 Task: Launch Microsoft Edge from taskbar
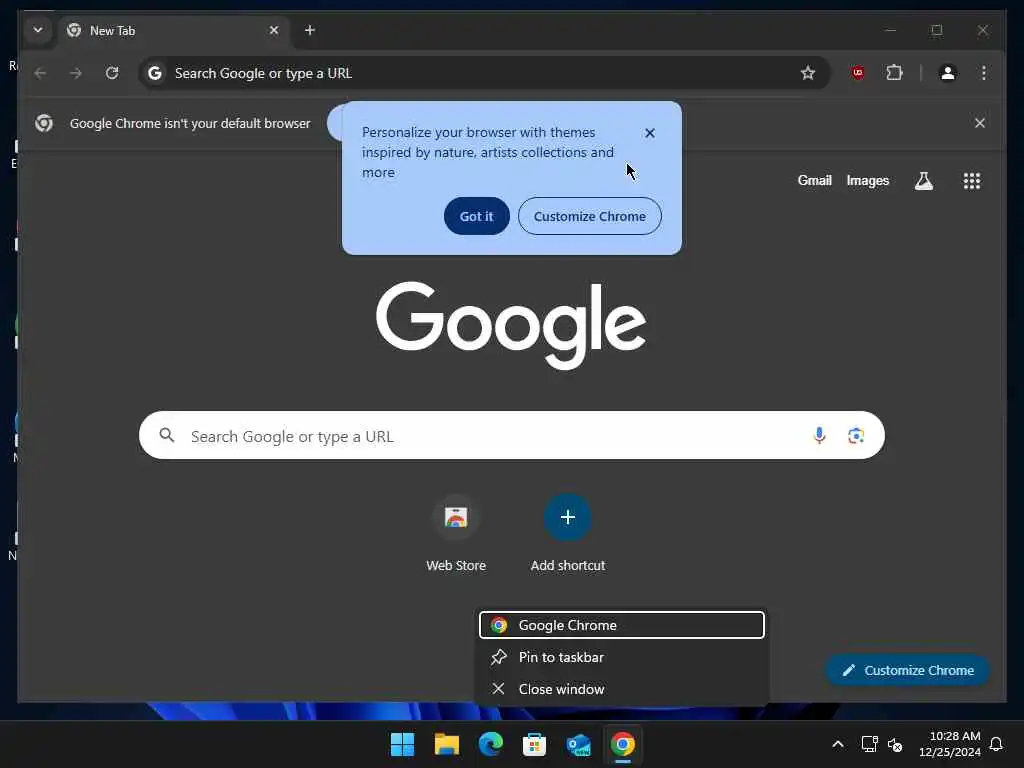click(490, 744)
